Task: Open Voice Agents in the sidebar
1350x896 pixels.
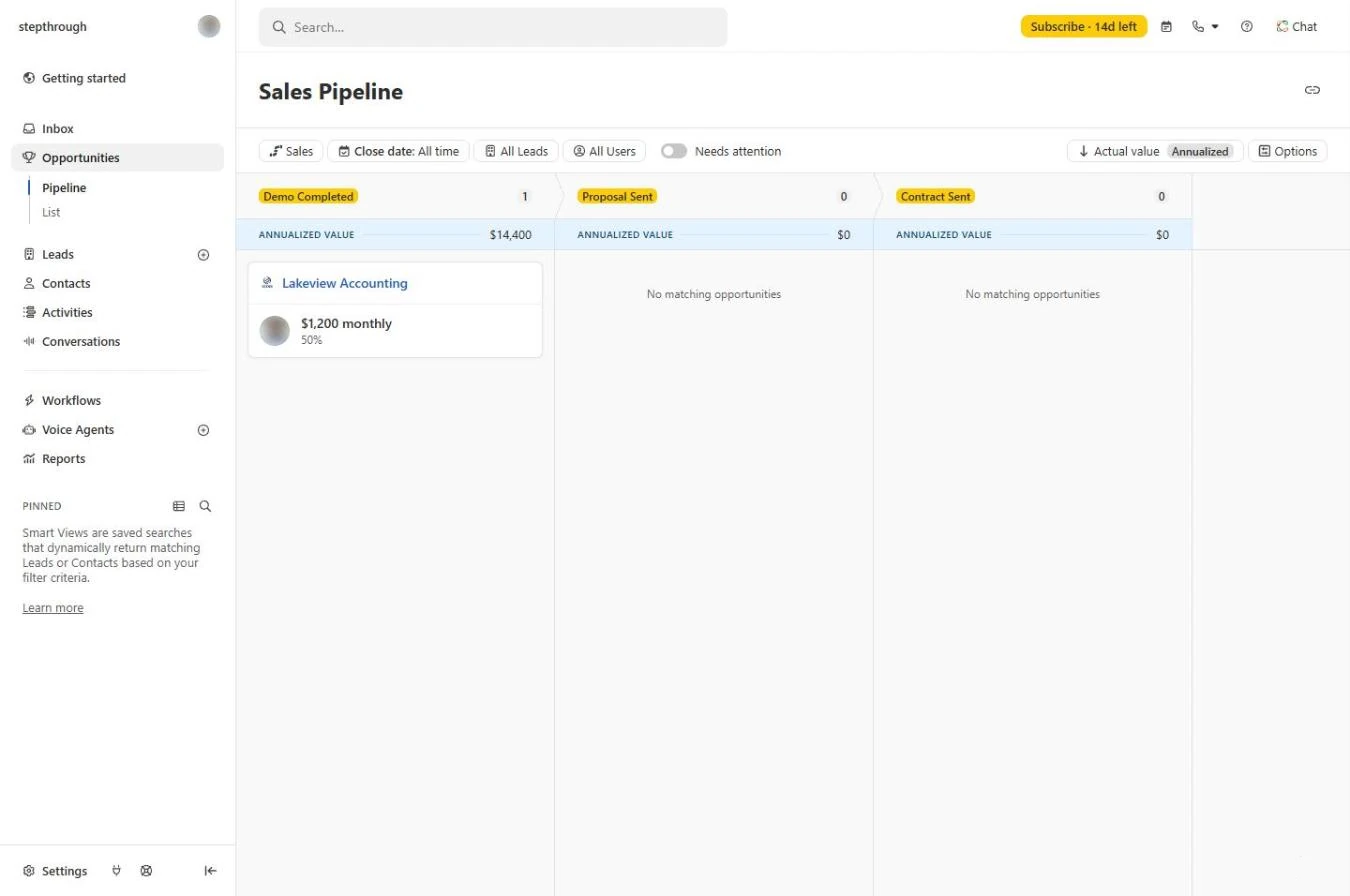Action: pos(78,430)
